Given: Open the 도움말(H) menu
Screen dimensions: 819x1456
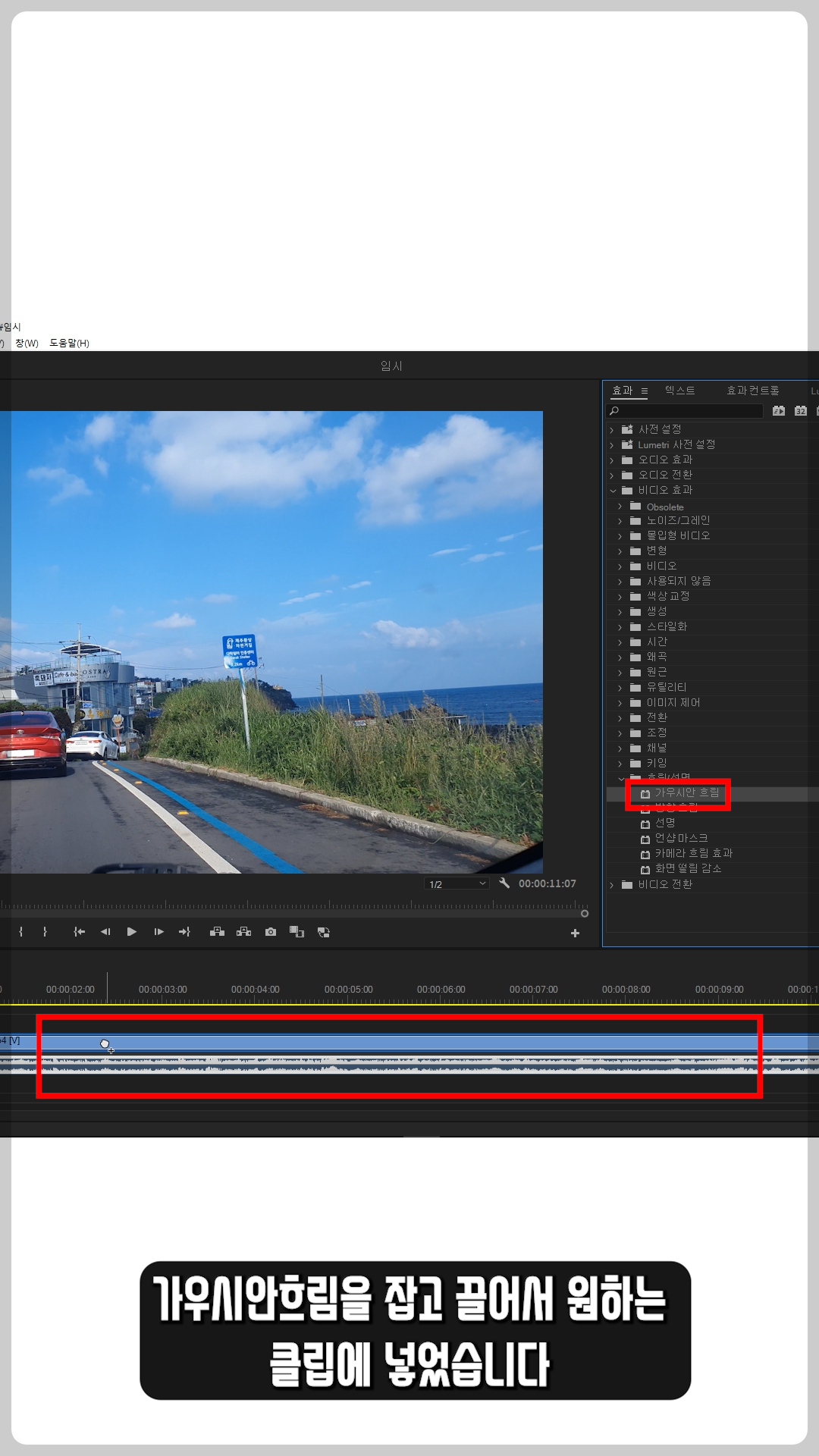Looking at the screenshot, I should tap(70, 344).
